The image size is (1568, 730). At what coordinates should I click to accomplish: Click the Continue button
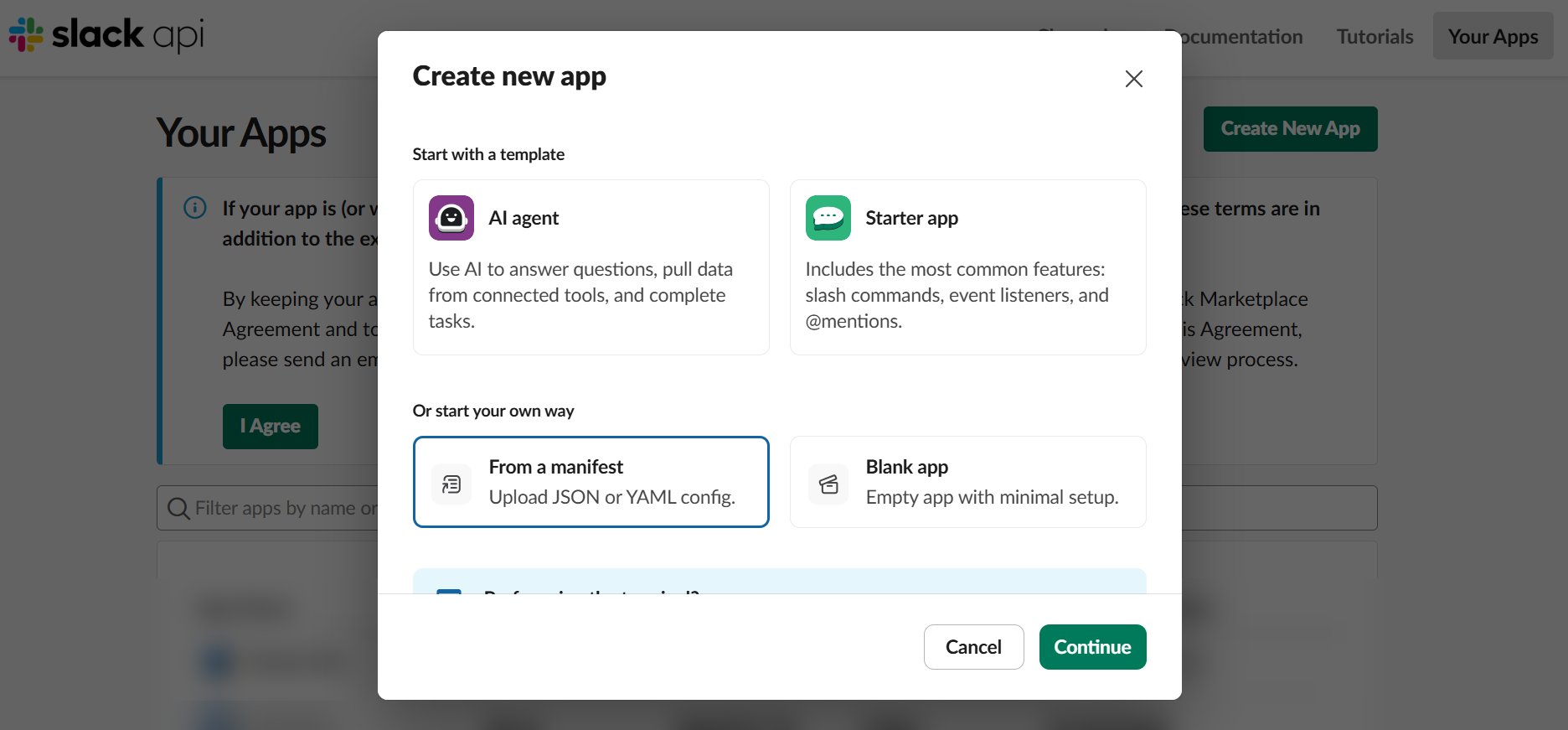tap(1093, 647)
